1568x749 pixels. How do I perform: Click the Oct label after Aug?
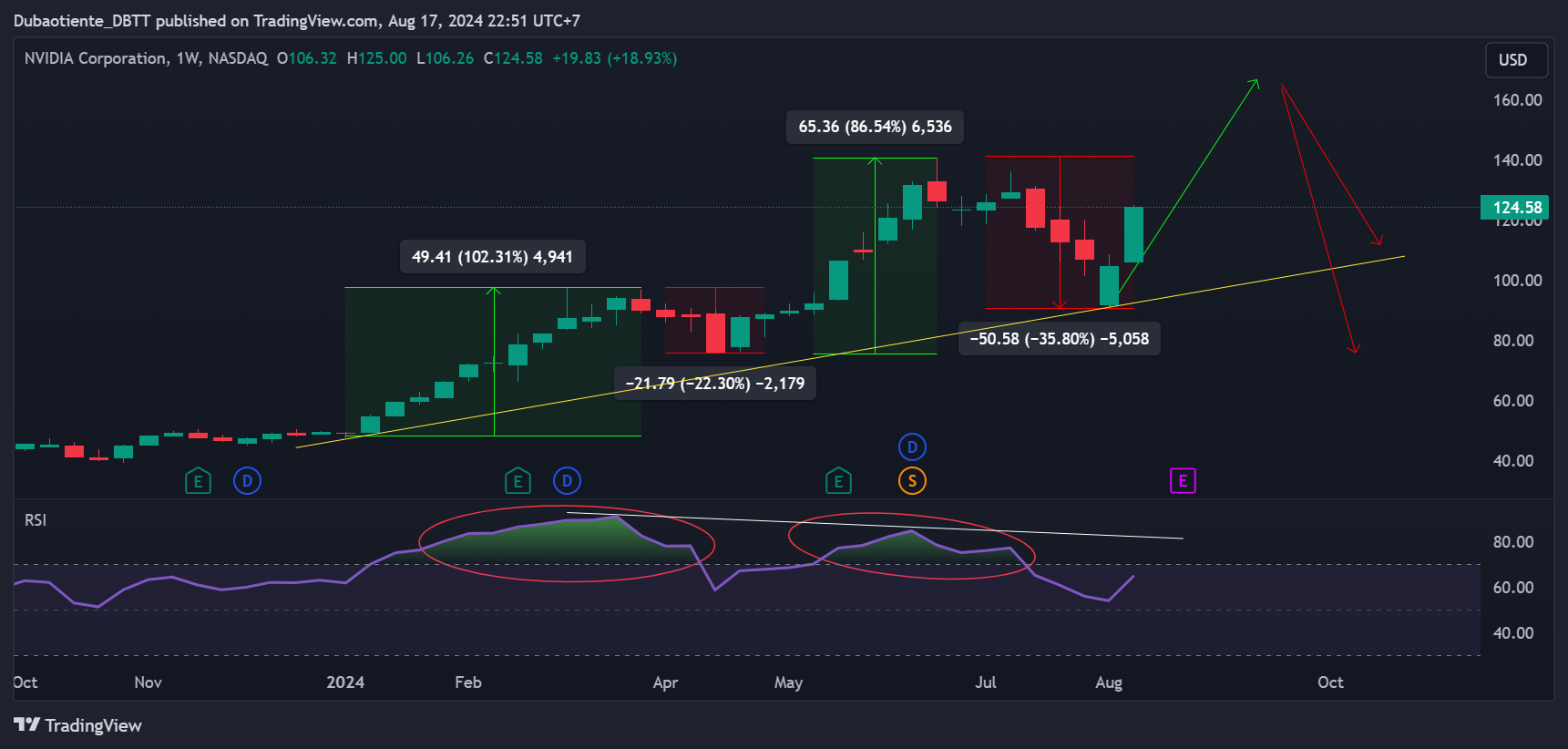1330,682
